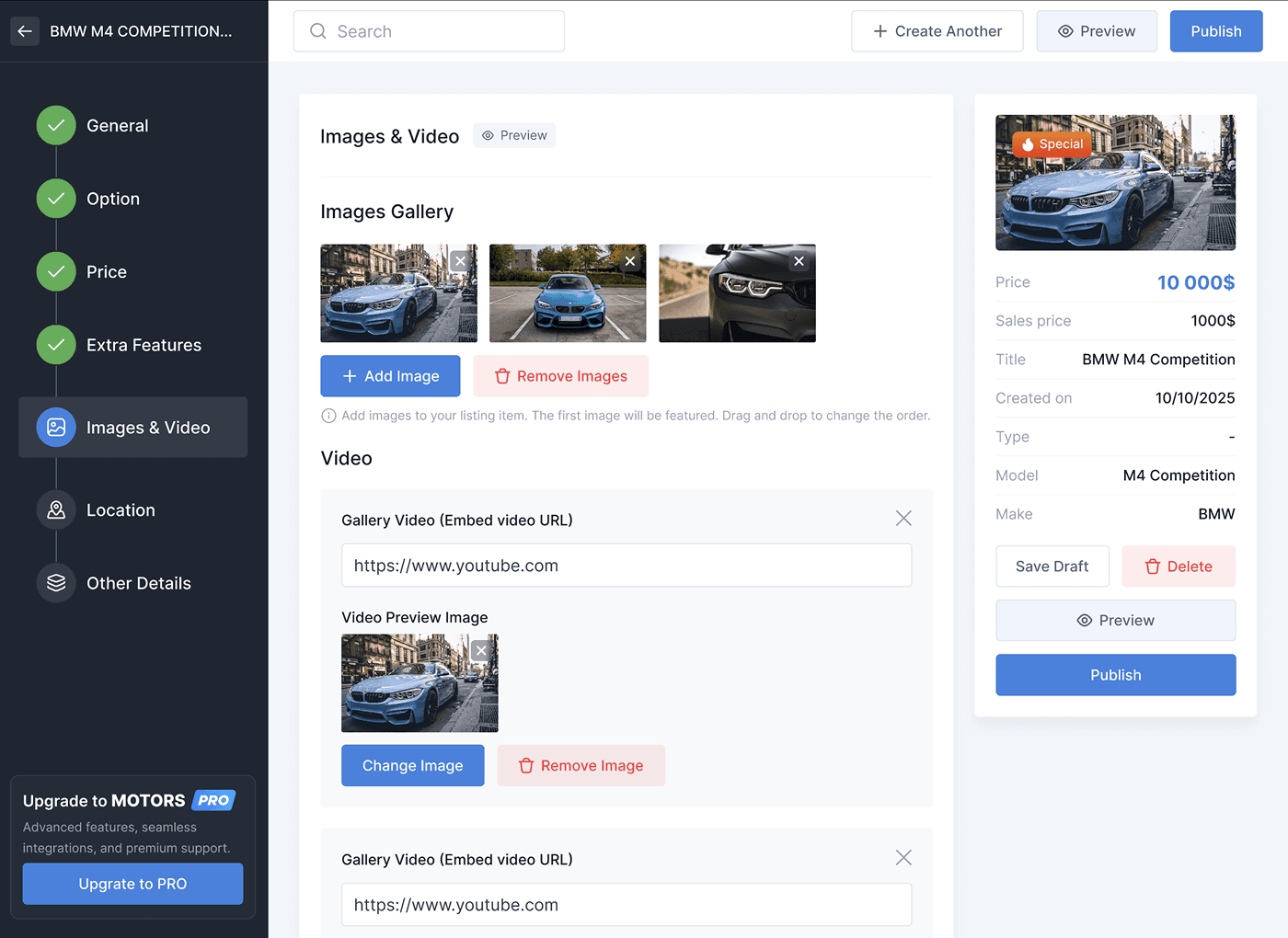Click the green checkmark icon beside Price
Screen dimensions: 1288x938
tap(55, 271)
